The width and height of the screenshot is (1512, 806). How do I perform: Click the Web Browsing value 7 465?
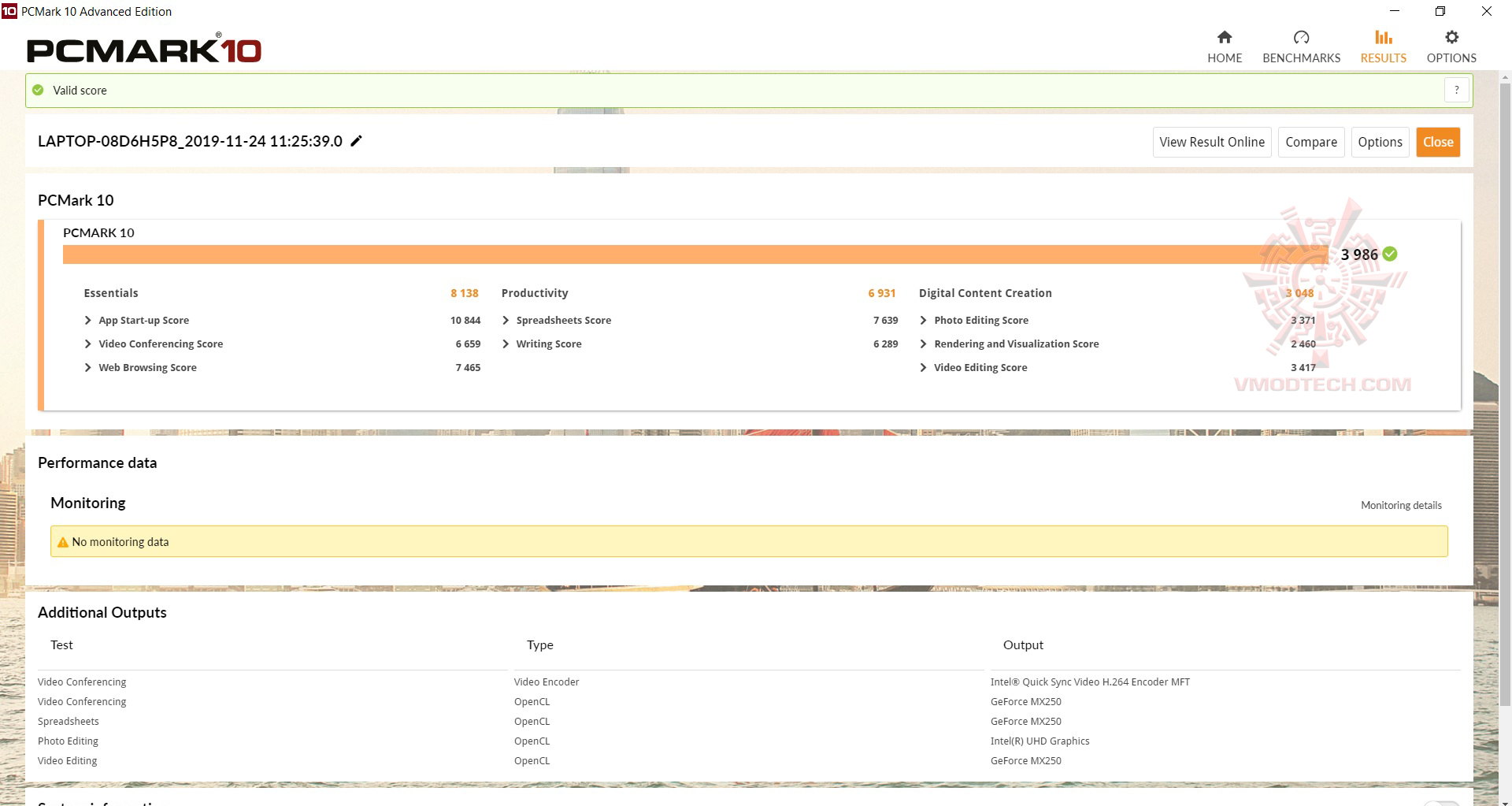tap(468, 367)
